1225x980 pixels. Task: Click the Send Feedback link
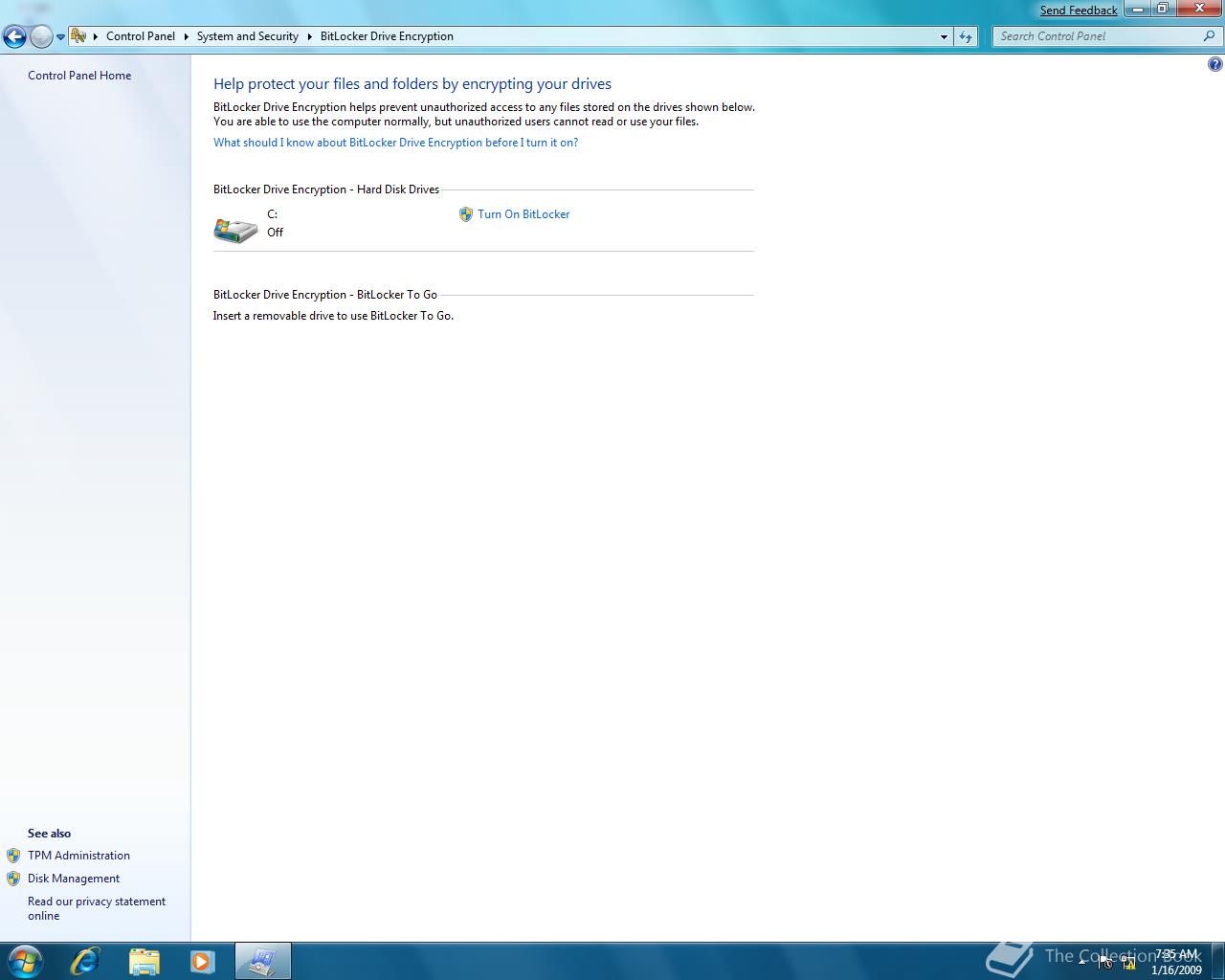(1079, 11)
